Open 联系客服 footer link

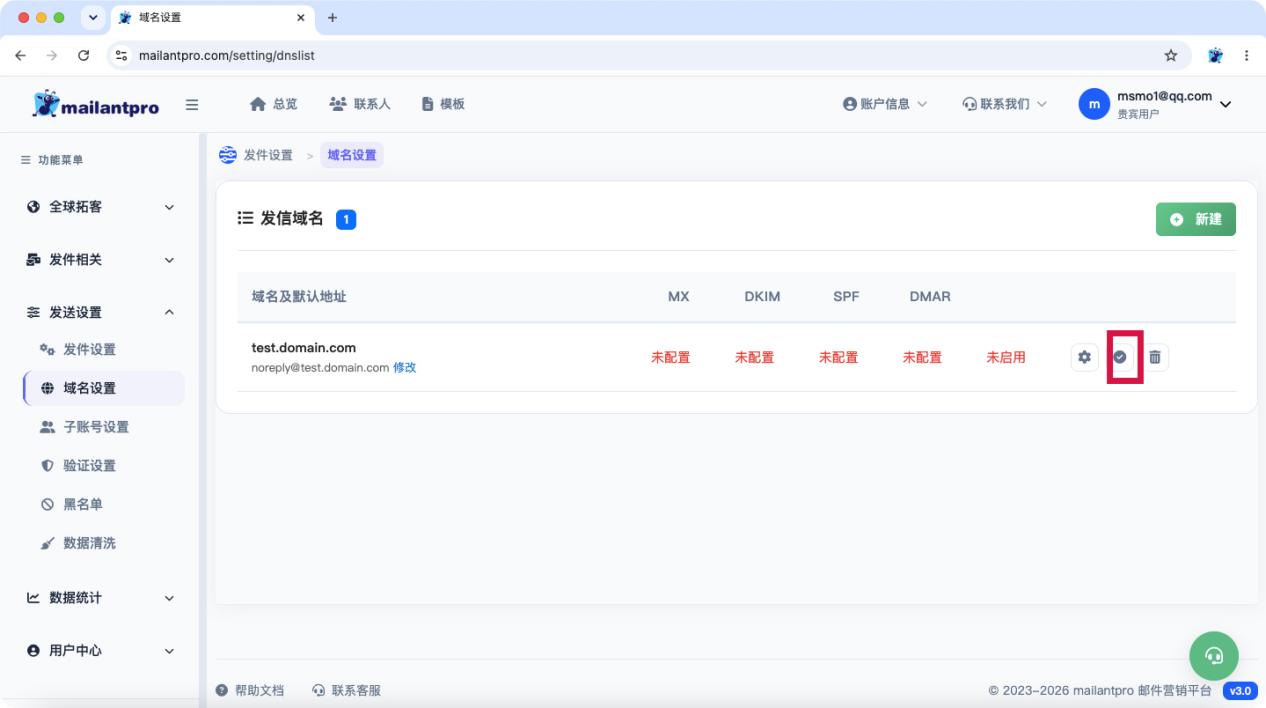click(x=347, y=690)
